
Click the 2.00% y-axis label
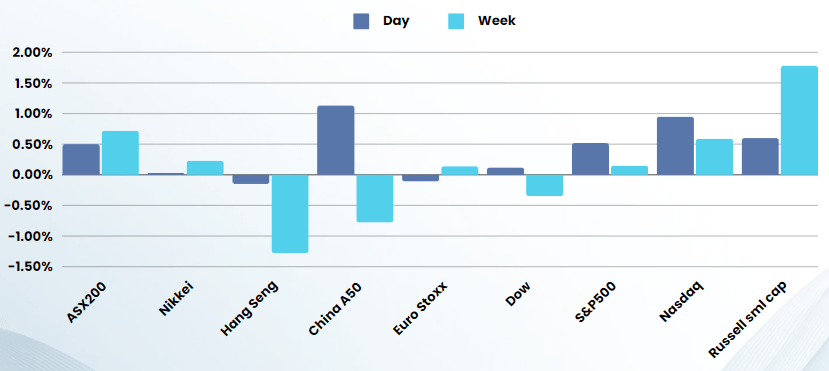30,53
